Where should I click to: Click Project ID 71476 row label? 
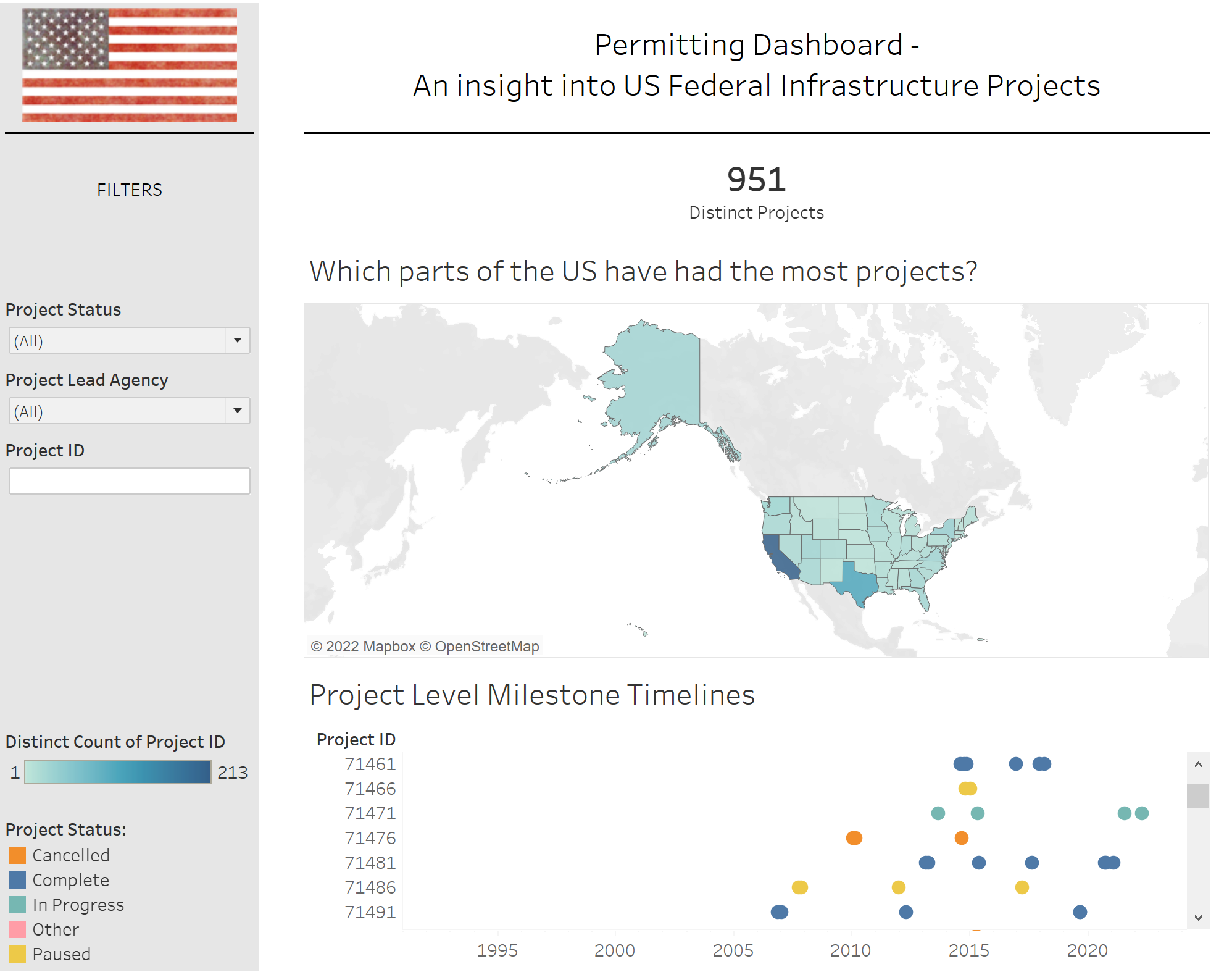tap(370, 838)
